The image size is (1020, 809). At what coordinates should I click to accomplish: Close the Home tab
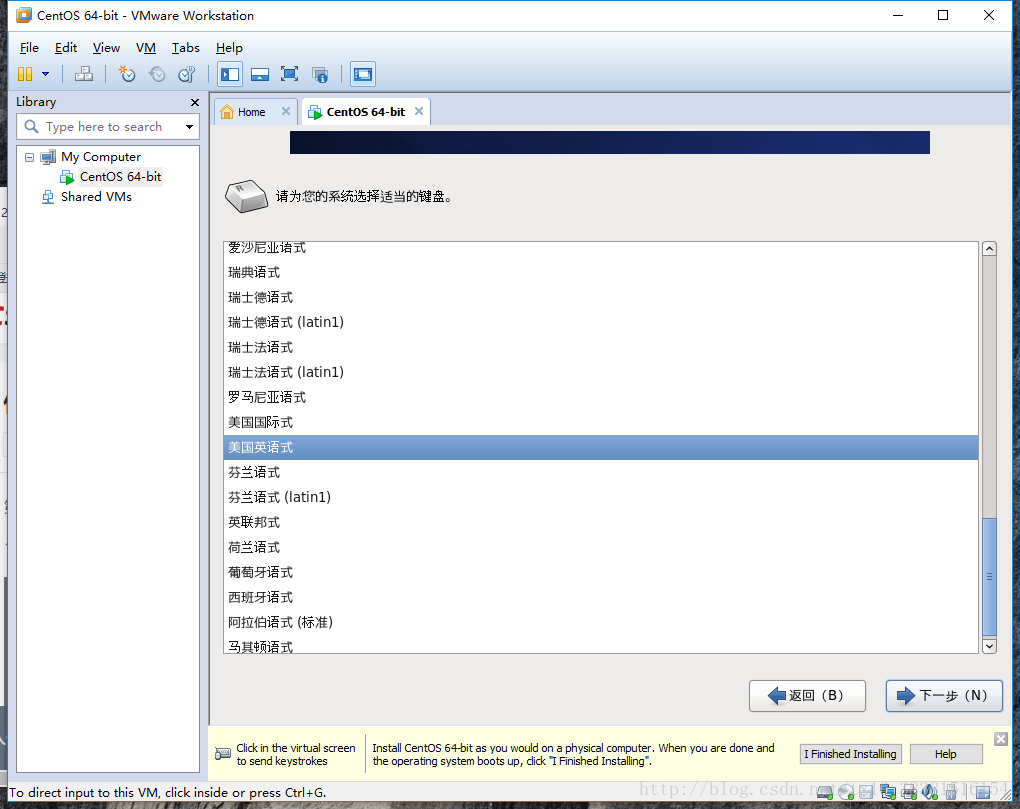[x=286, y=111]
